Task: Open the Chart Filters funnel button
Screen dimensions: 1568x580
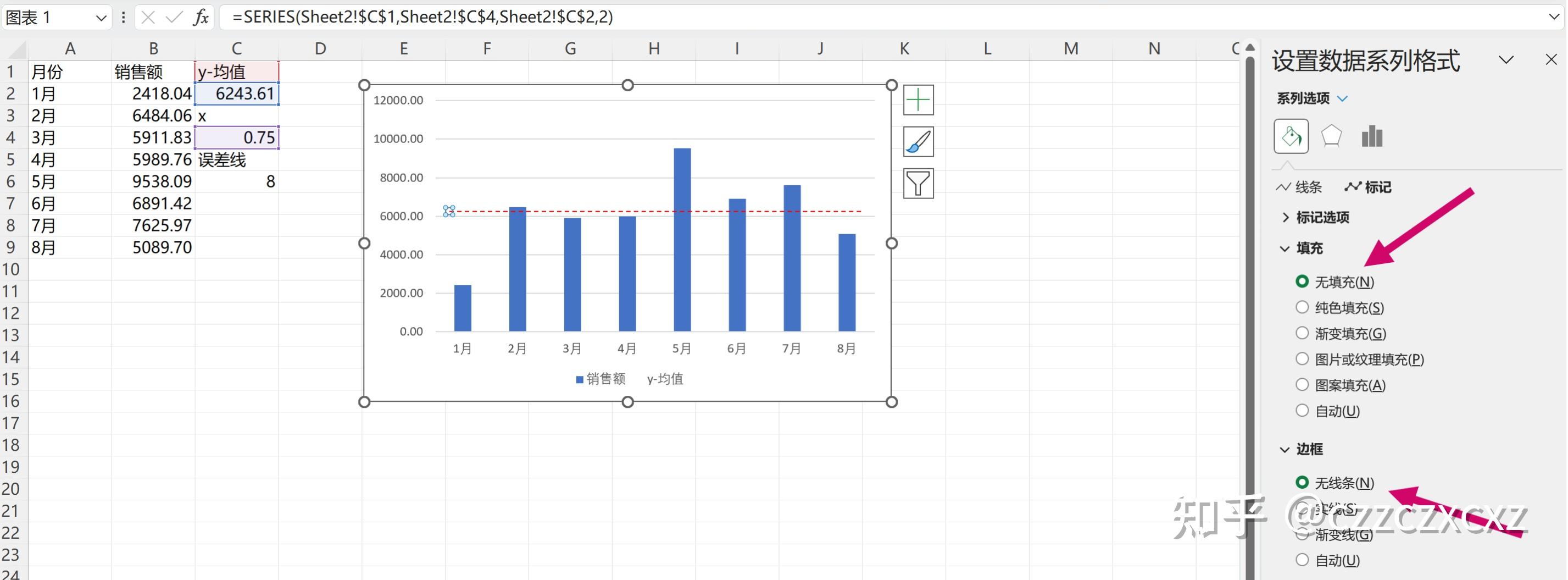Action: point(918,184)
